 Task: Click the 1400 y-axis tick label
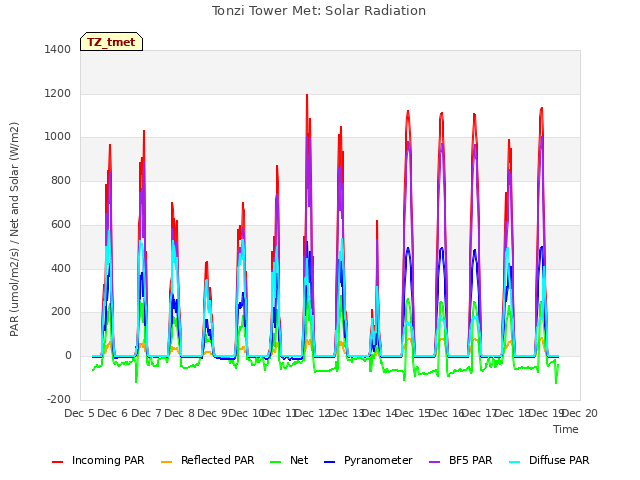tap(58, 49)
